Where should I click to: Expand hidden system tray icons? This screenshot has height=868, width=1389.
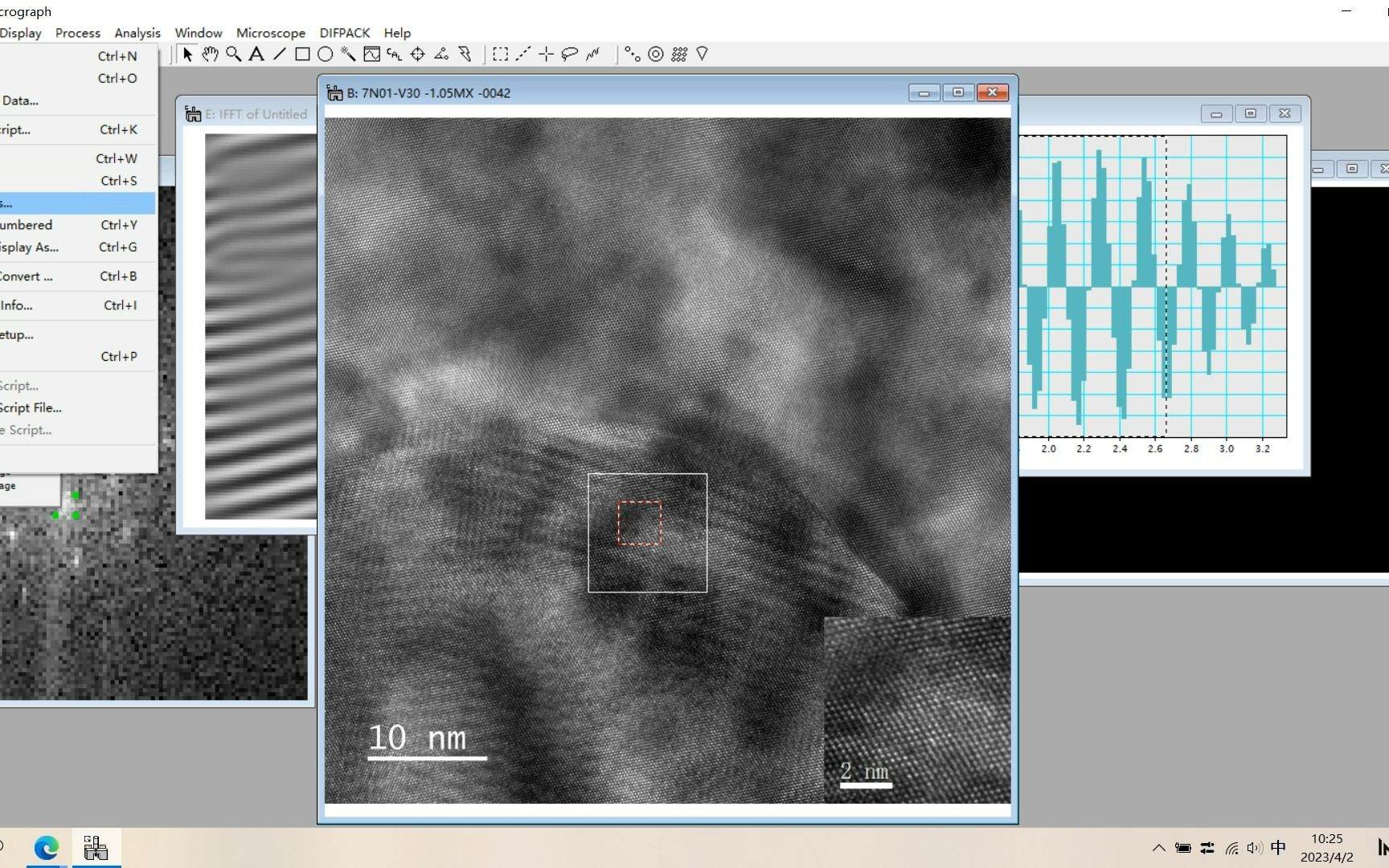pyautogui.click(x=1158, y=848)
